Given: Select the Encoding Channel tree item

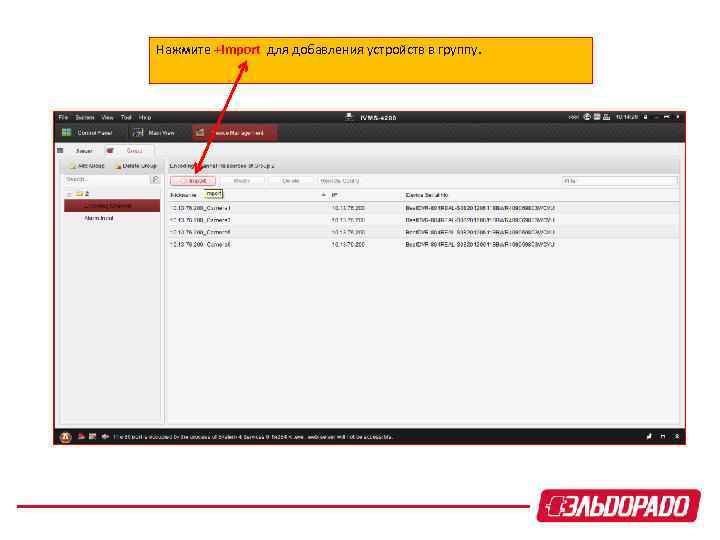Looking at the screenshot, I should [x=112, y=206].
